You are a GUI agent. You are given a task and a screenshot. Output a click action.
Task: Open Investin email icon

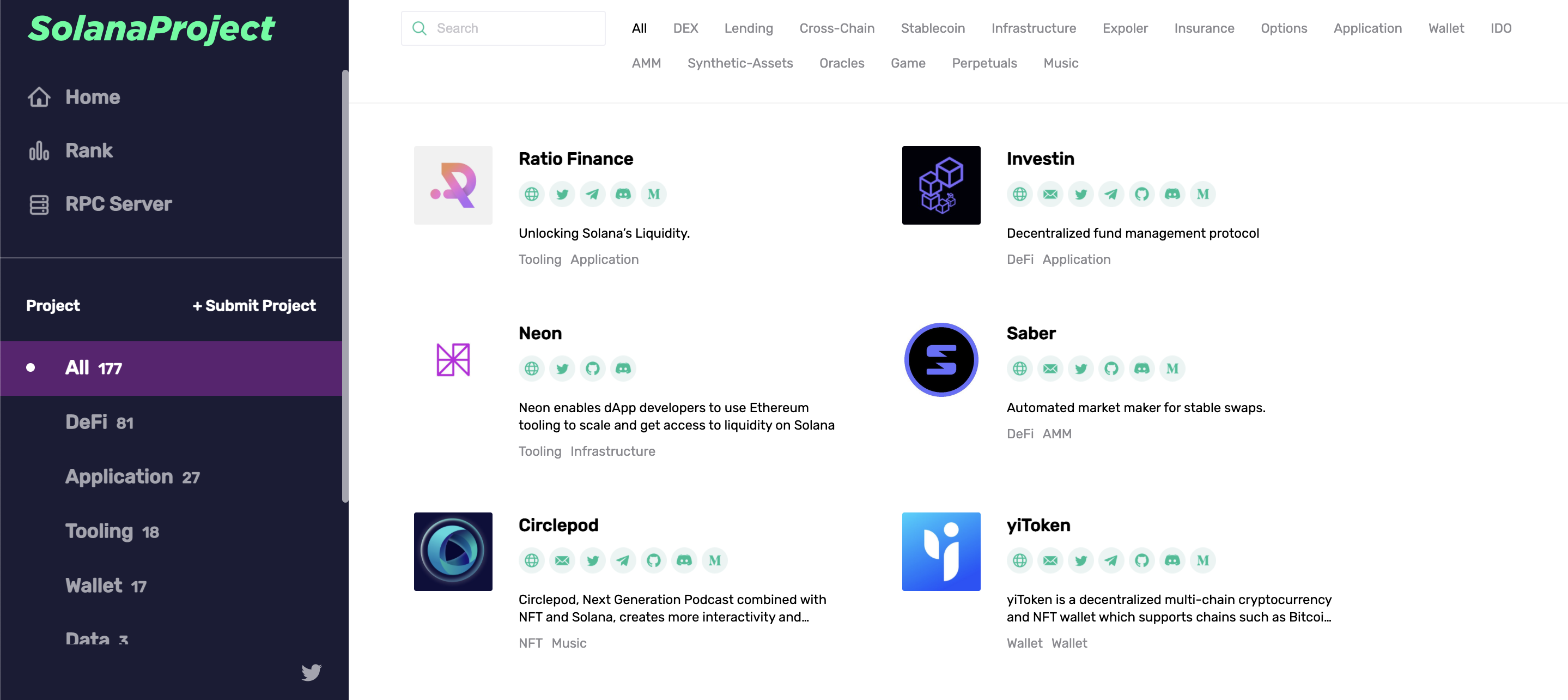click(x=1050, y=194)
